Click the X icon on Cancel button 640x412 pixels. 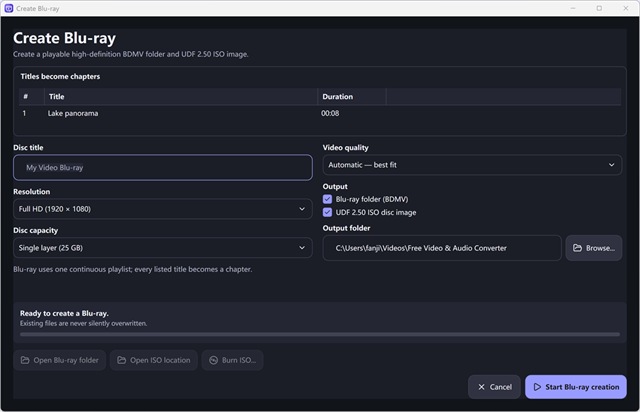[x=481, y=387]
